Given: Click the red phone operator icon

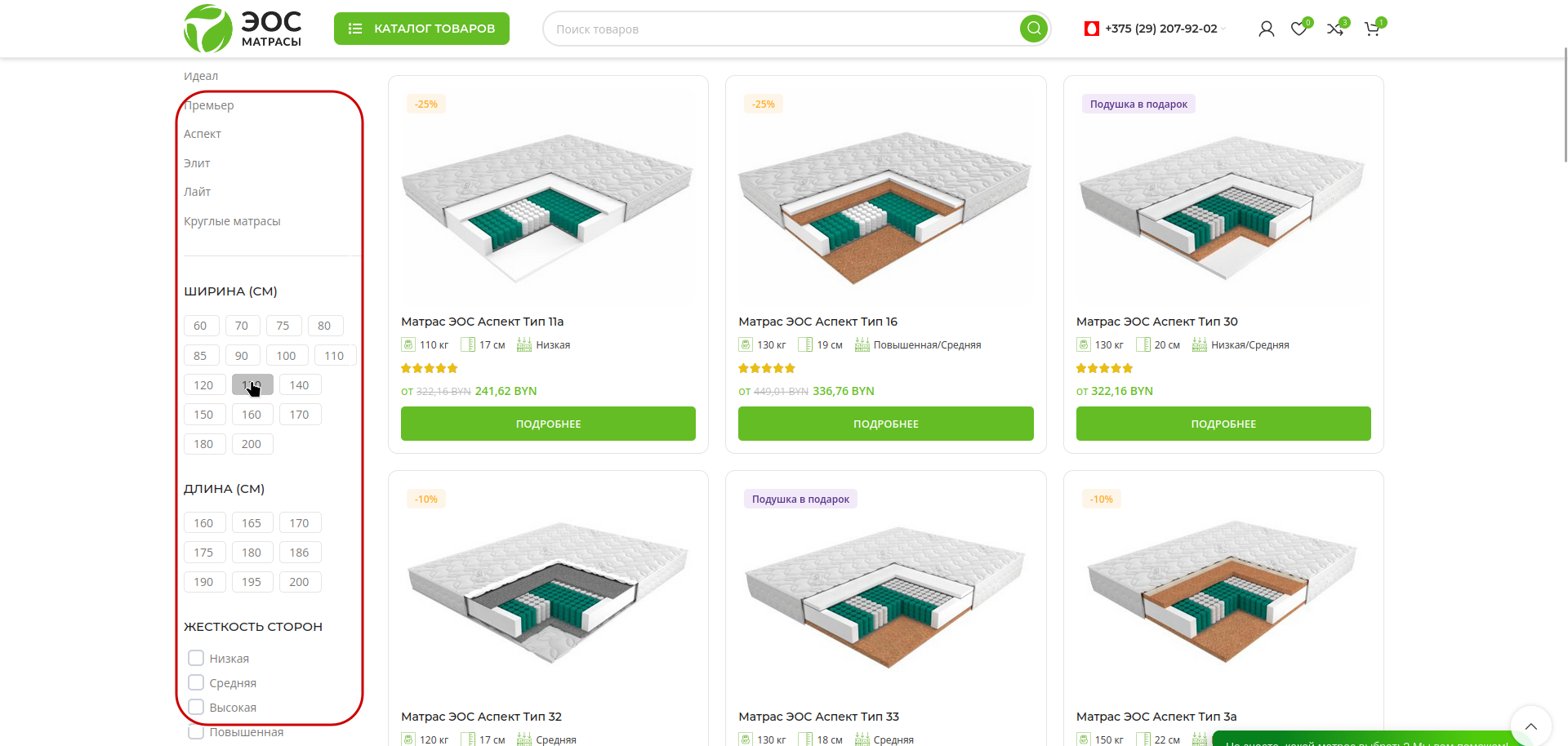Looking at the screenshot, I should (1091, 29).
